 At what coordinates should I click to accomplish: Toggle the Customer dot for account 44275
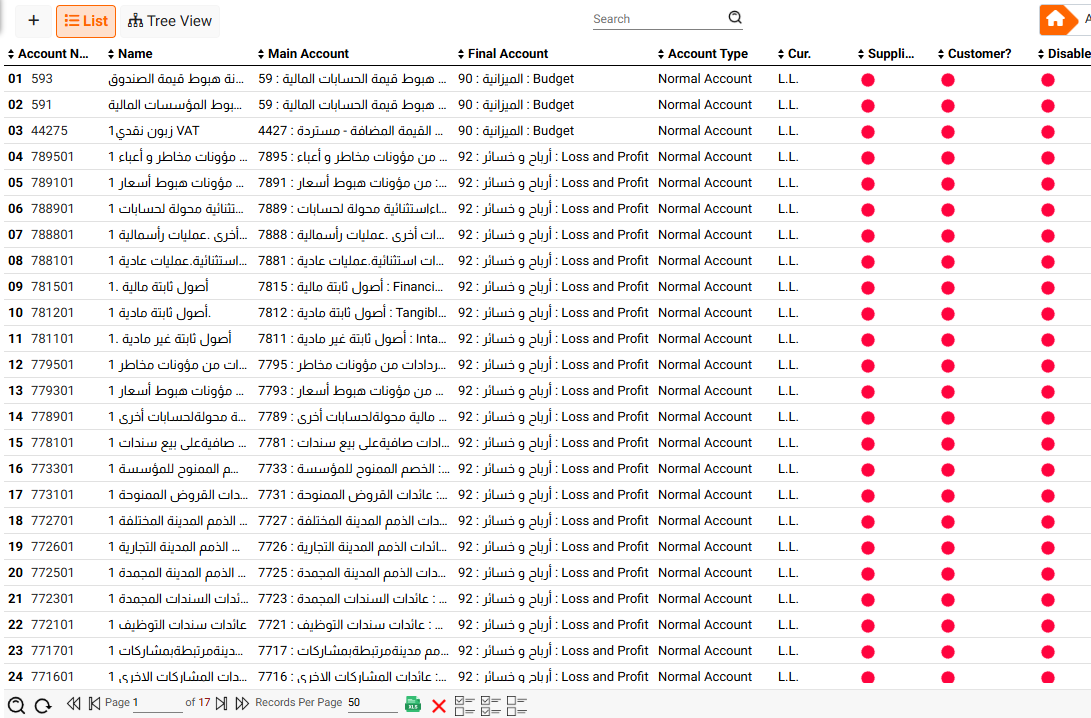[947, 130]
